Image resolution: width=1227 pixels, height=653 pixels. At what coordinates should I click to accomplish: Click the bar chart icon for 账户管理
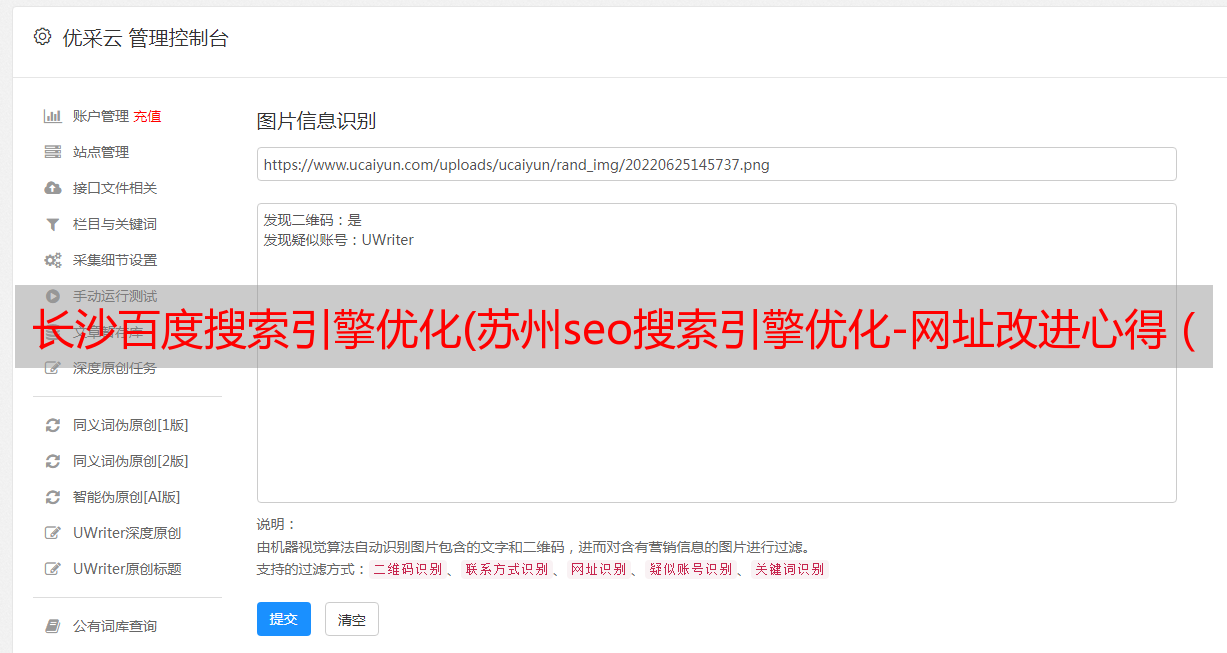click(x=53, y=116)
